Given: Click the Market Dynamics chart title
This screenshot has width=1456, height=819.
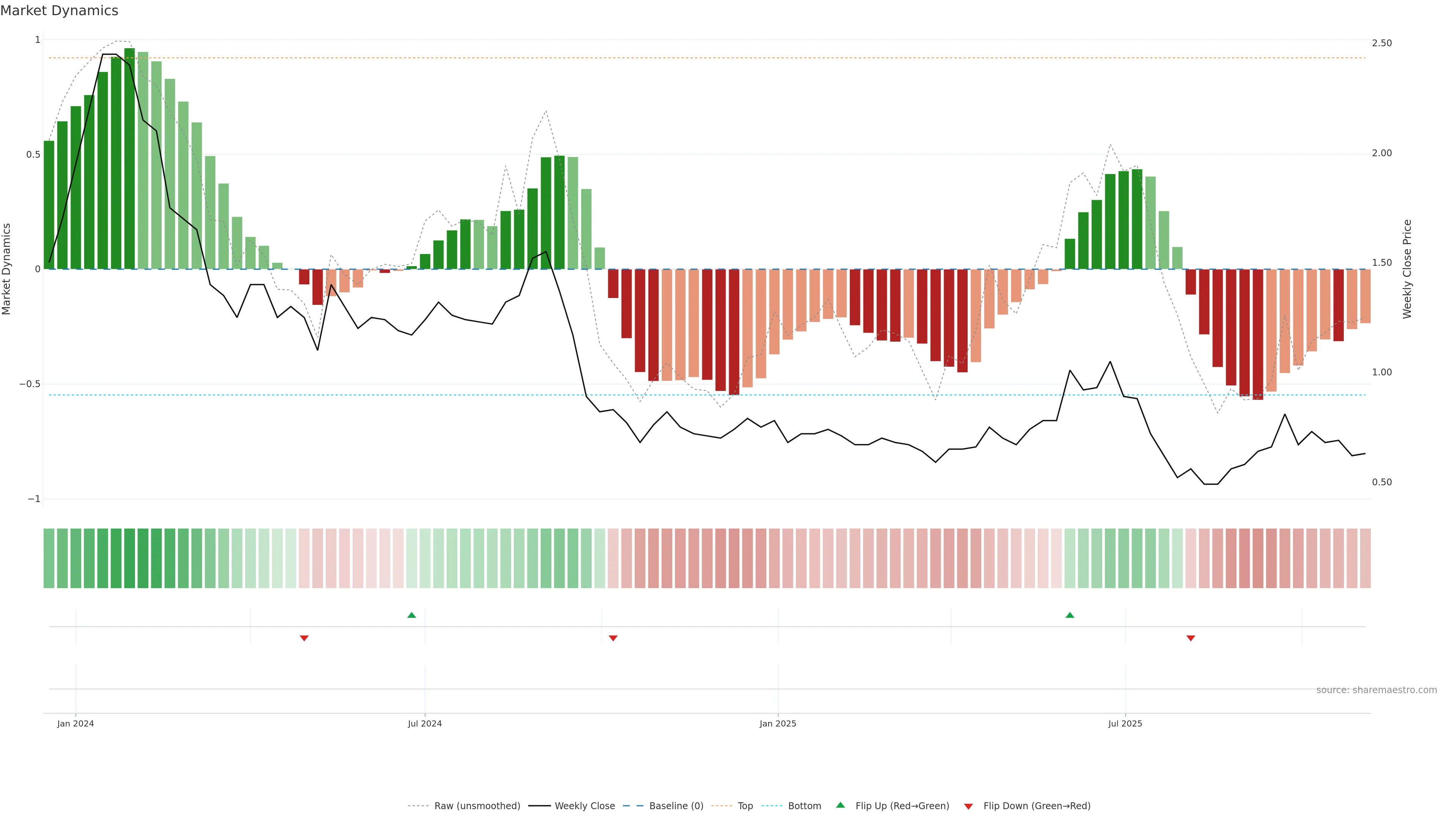Looking at the screenshot, I should pyautogui.click(x=60, y=11).
